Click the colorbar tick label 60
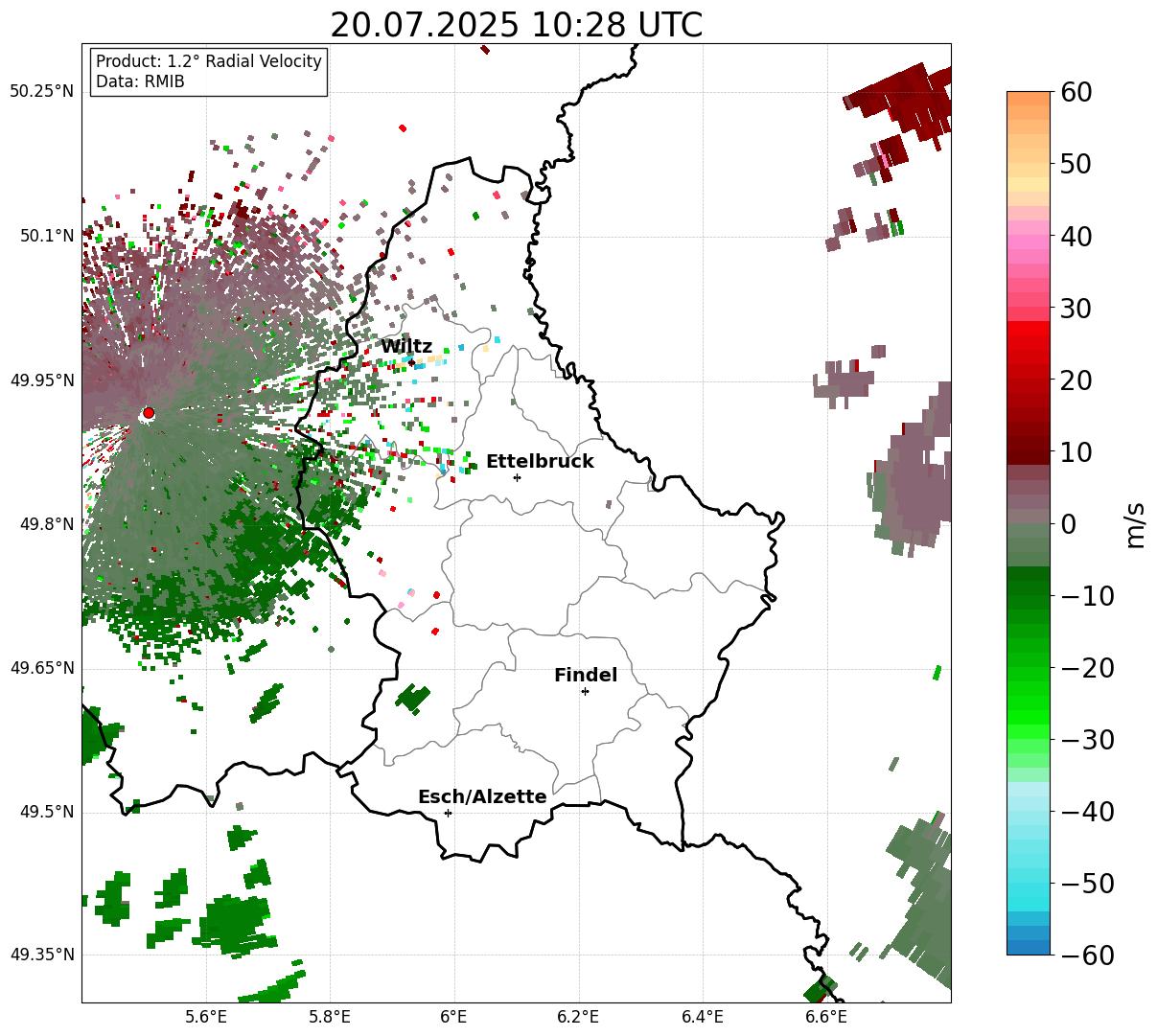Screen dimensions: 1157x1036 click(1077, 92)
